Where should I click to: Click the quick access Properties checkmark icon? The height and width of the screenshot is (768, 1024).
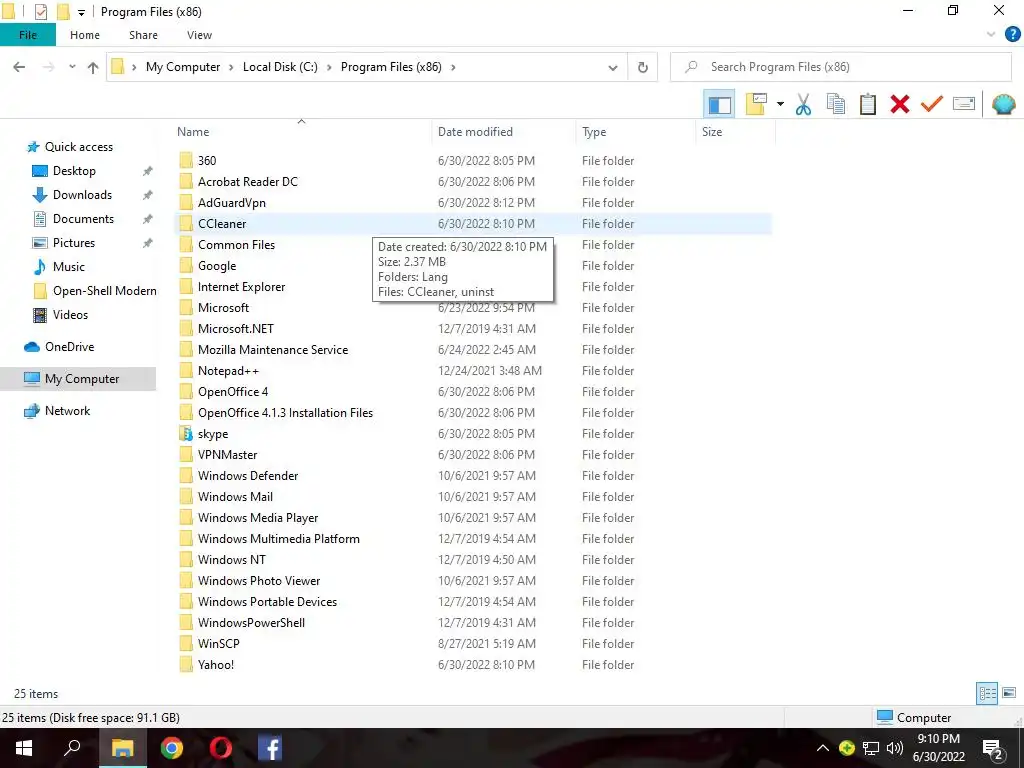coord(40,12)
